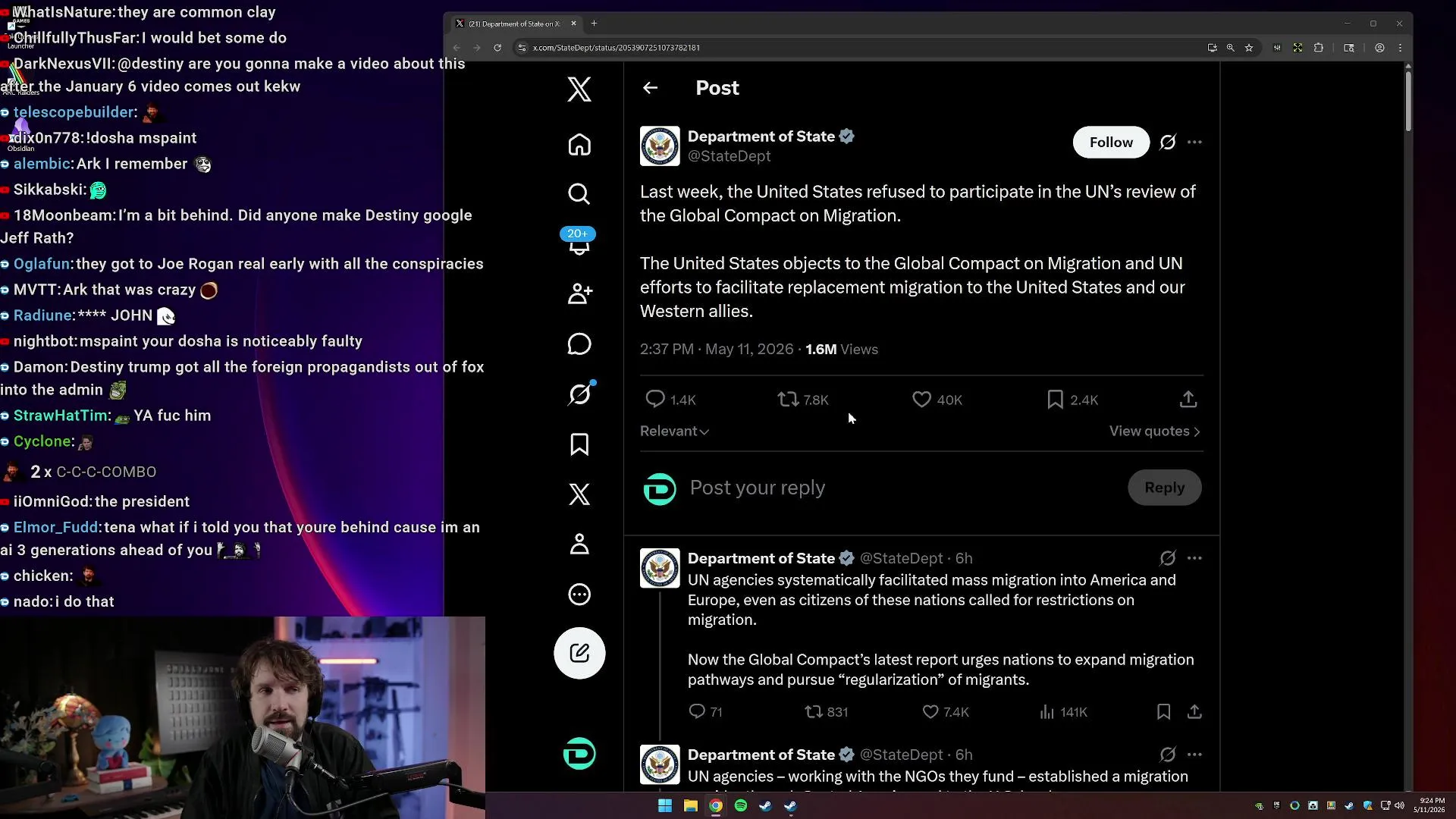
Task: Open the main post's Department of State avatar
Action: tap(660, 146)
